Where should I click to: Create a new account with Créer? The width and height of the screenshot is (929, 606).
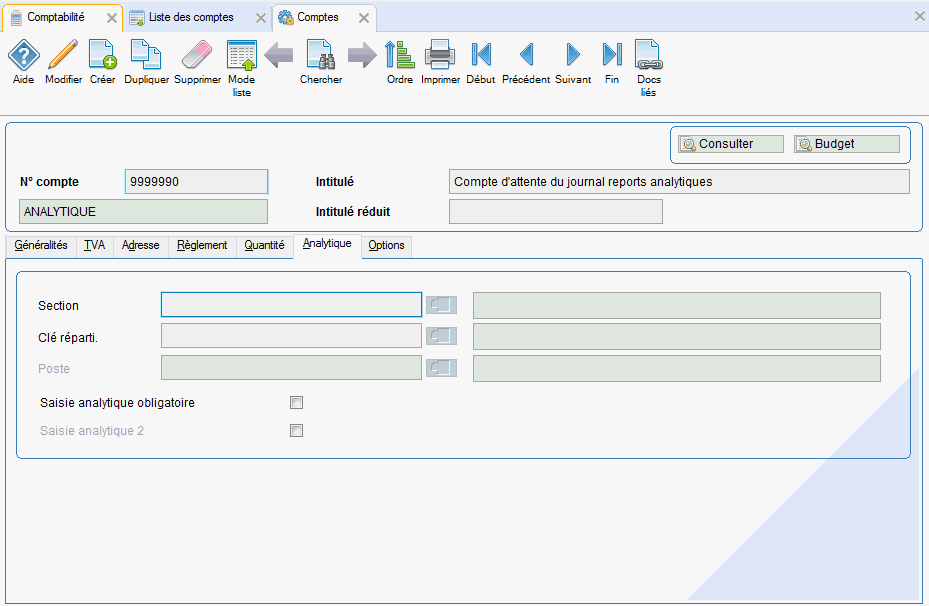coord(102,56)
